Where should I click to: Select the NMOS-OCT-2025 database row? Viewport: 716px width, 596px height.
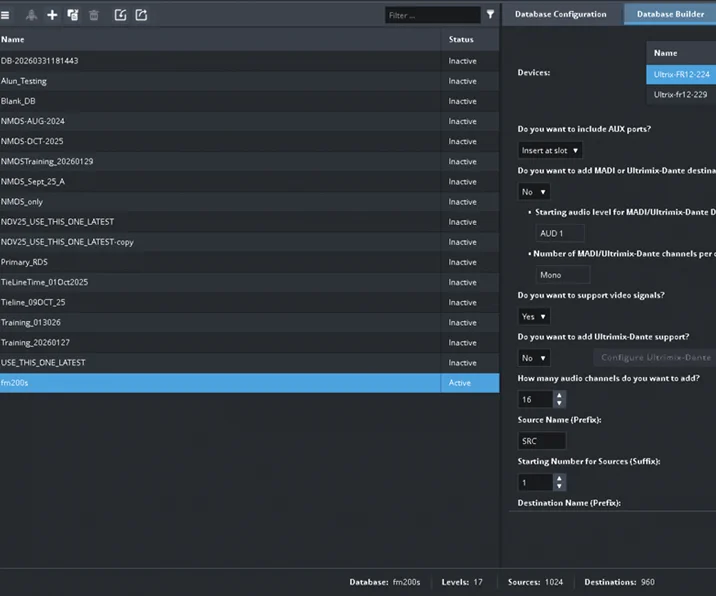point(249,141)
